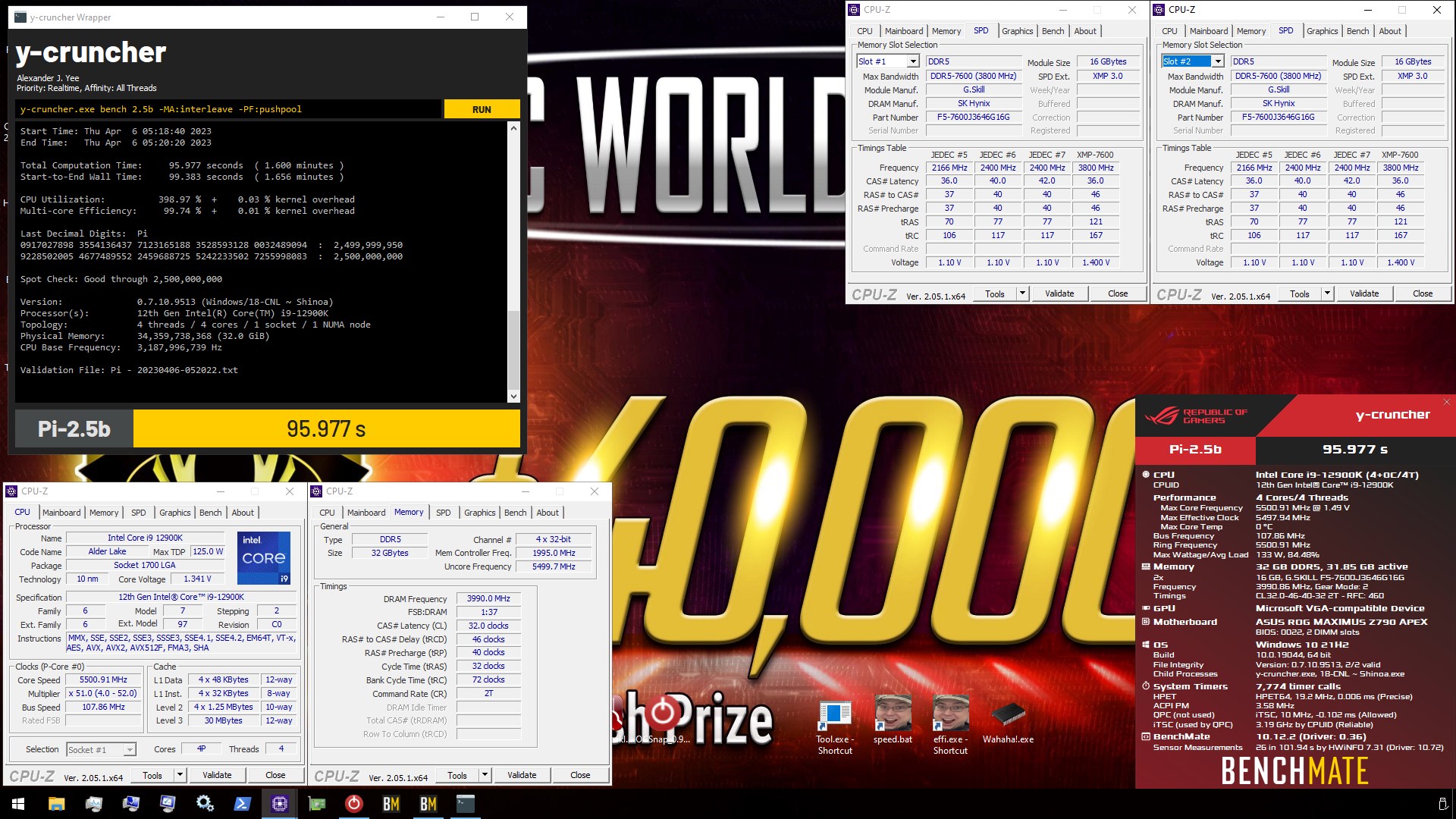1456x819 pixels.
Task: Click the tray icon at the taskbar's end
Action: pyautogui.click(x=1442, y=804)
